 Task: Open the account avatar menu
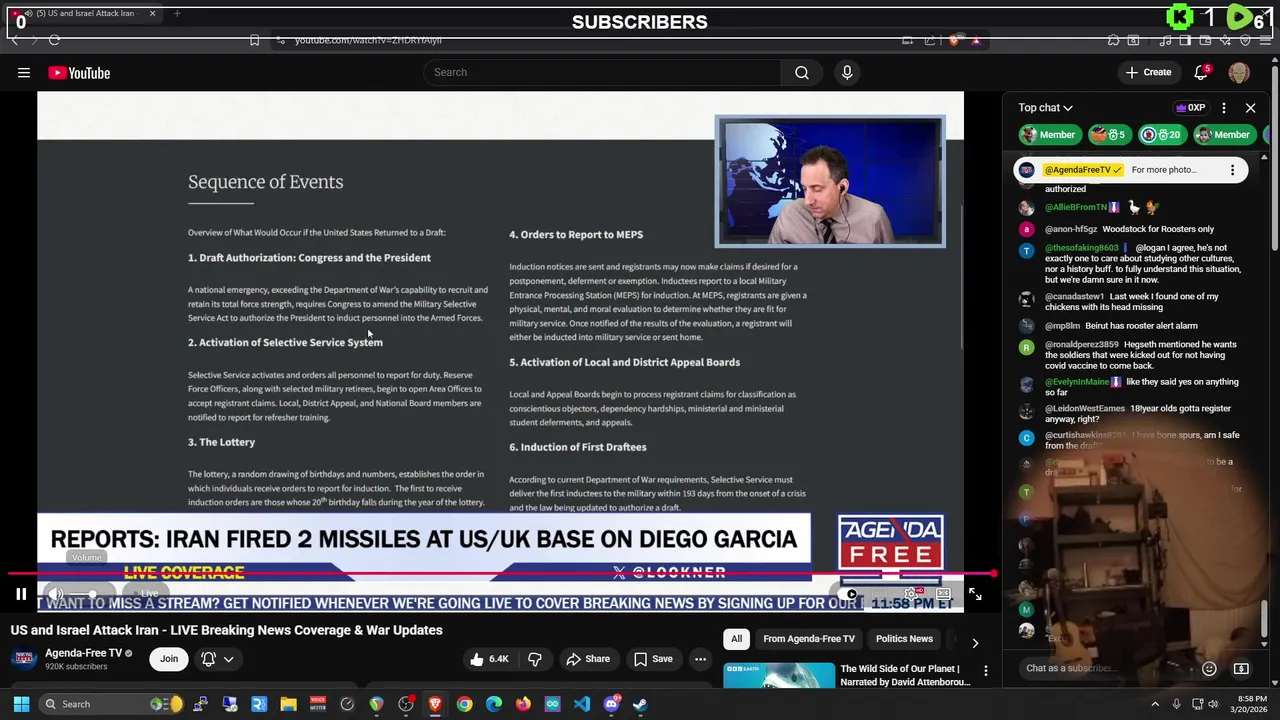[x=1239, y=72]
